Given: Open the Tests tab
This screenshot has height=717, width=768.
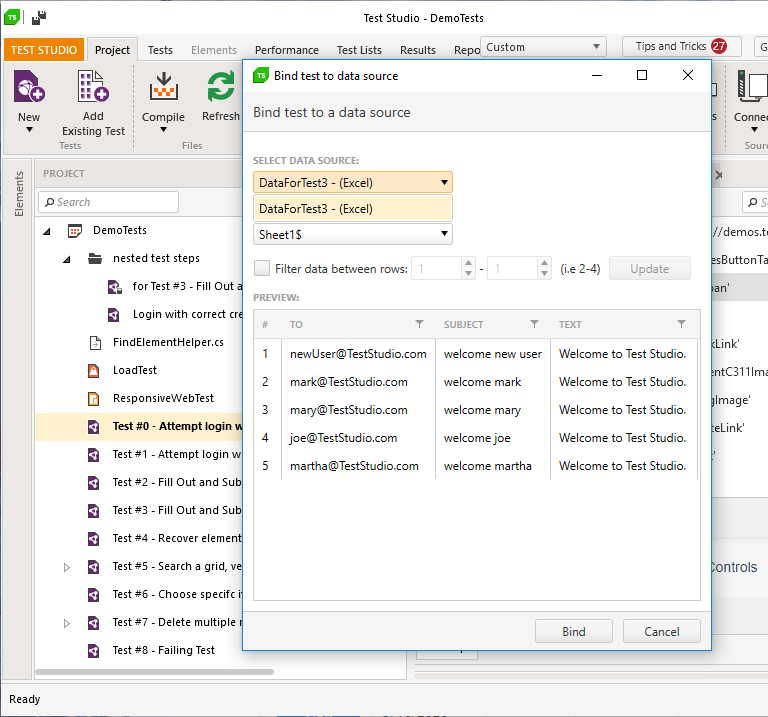Looking at the screenshot, I should (x=160, y=50).
